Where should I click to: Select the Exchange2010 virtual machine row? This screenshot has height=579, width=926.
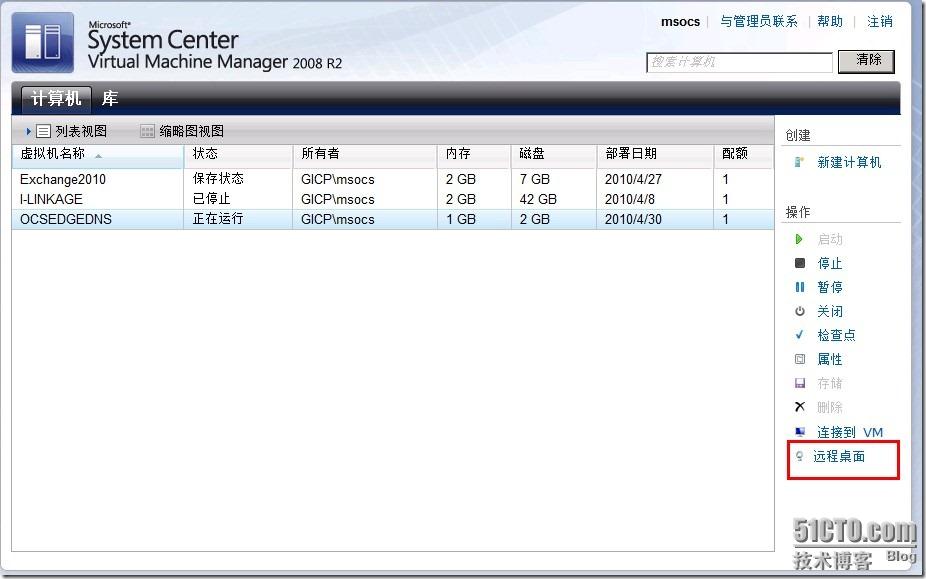393,179
